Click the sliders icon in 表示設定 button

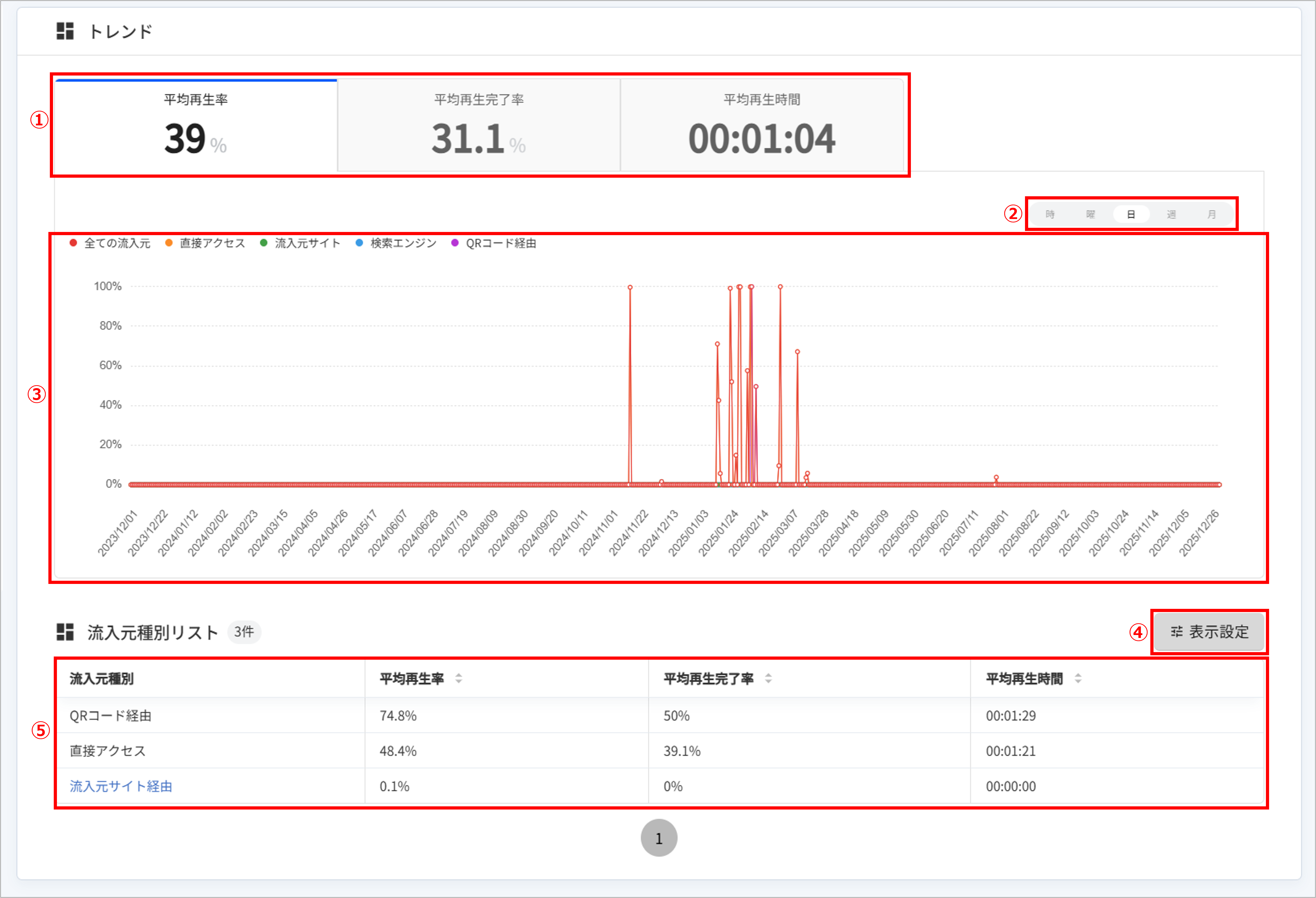click(x=1177, y=632)
